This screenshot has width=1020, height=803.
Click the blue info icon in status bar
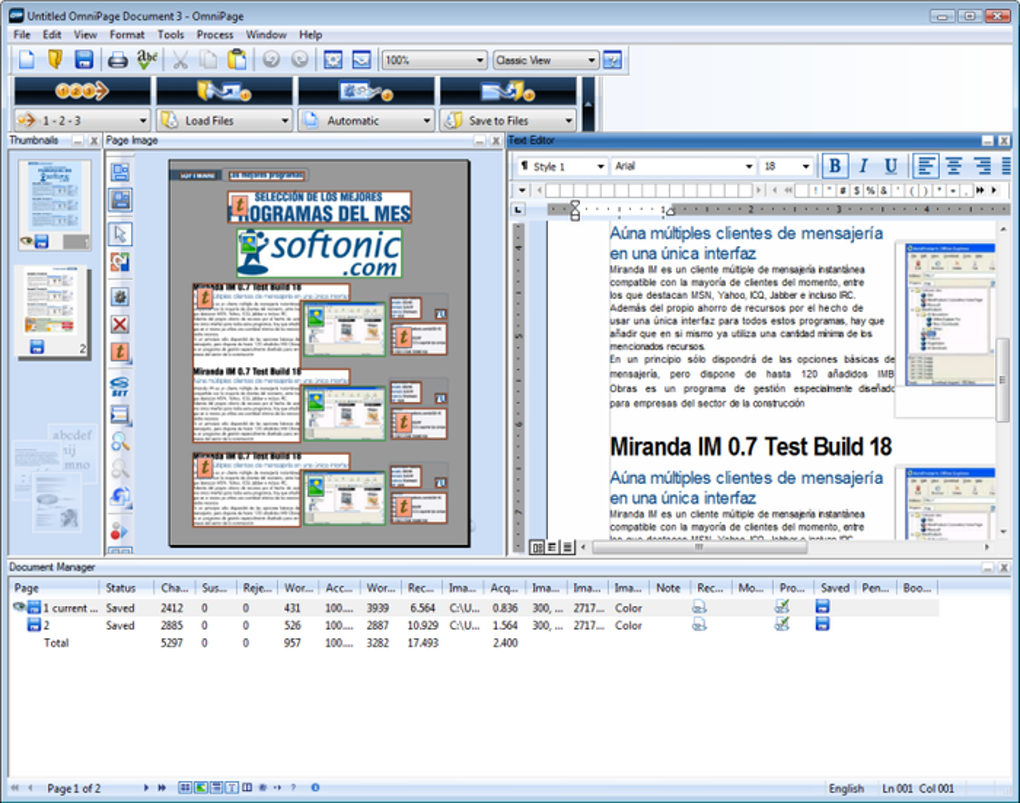click(315, 787)
